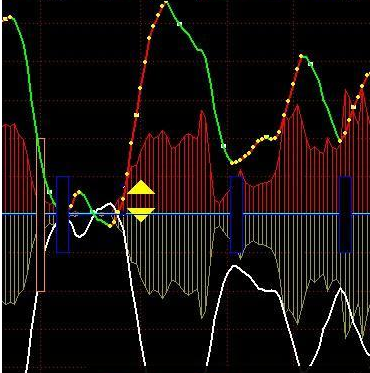
Task: Click the small yellow-dotted hump next to the first blue rectangle
Action: [78, 193]
